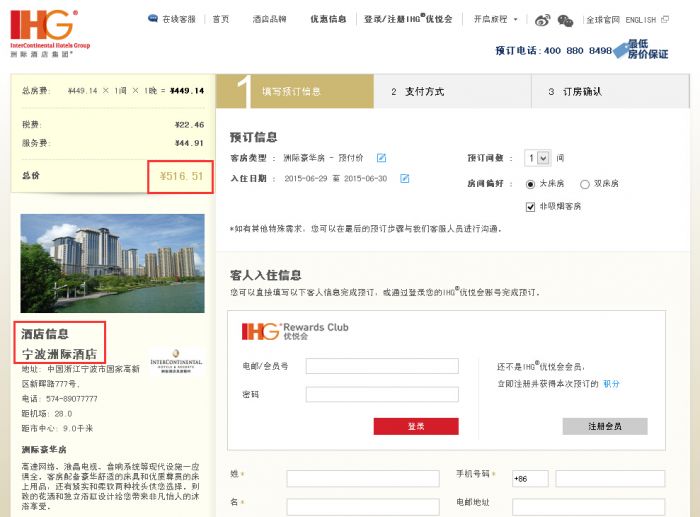
Task: Focus the 电邮/会员号 input field
Action: coord(382,366)
